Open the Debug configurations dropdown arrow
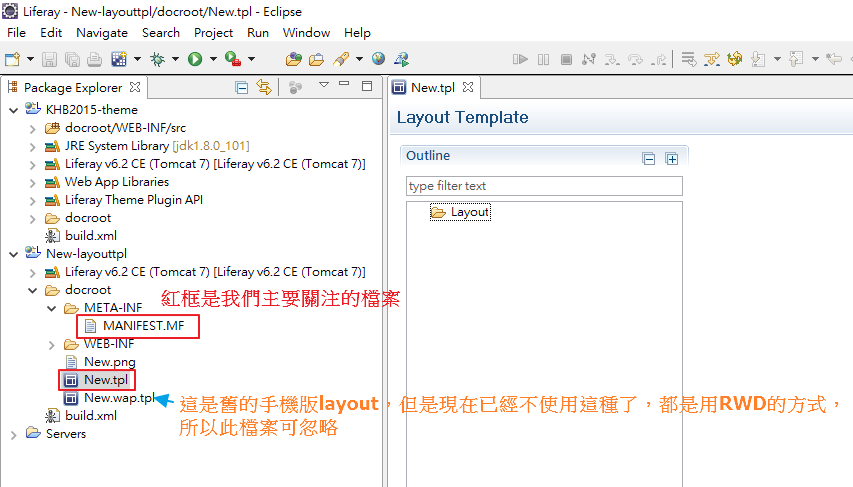 (x=175, y=59)
